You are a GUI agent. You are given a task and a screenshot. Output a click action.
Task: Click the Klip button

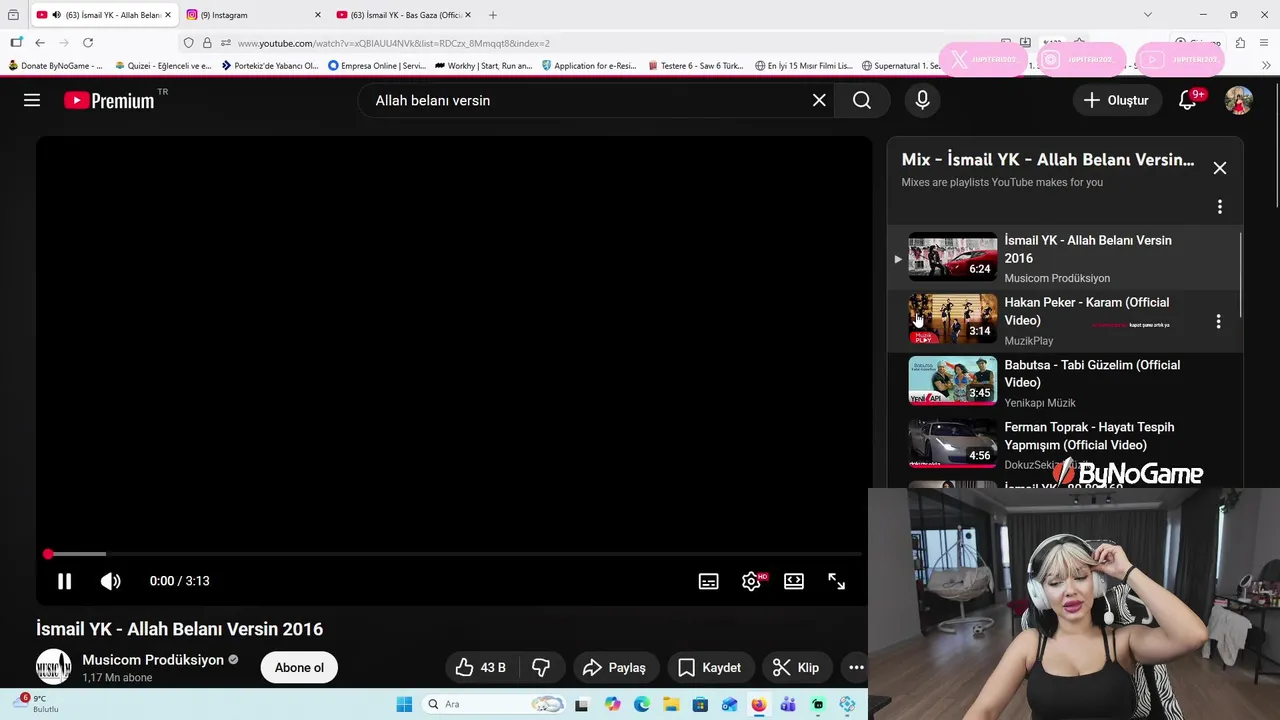point(796,667)
